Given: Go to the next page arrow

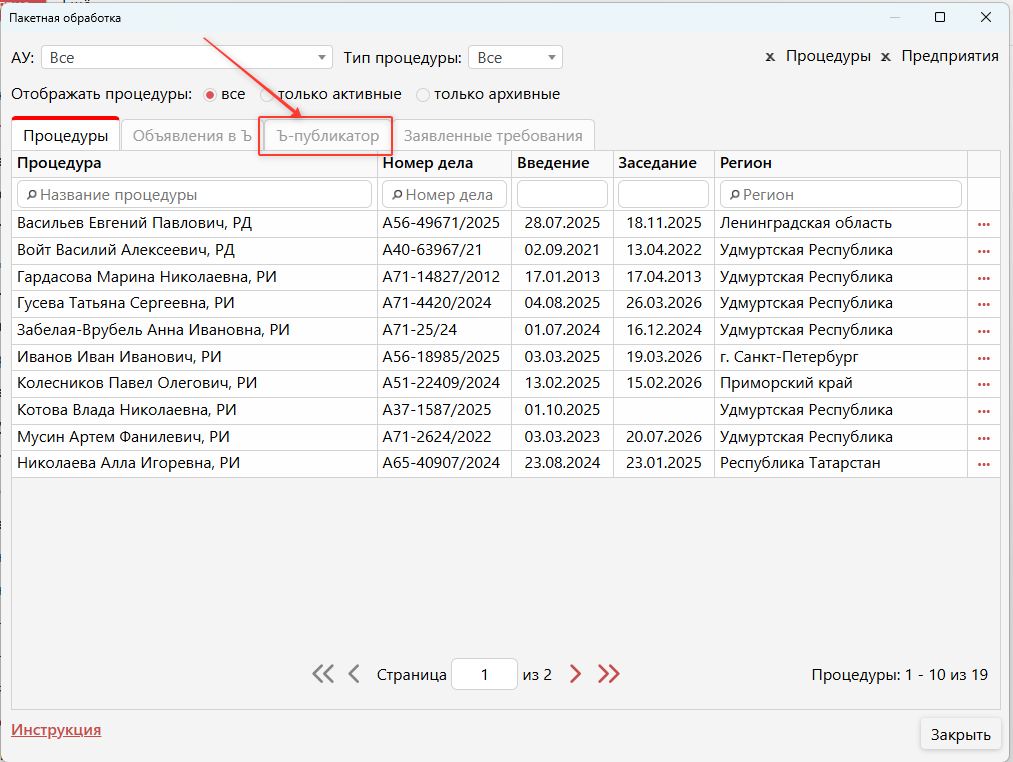Looking at the screenshot, I should point(575,674).
